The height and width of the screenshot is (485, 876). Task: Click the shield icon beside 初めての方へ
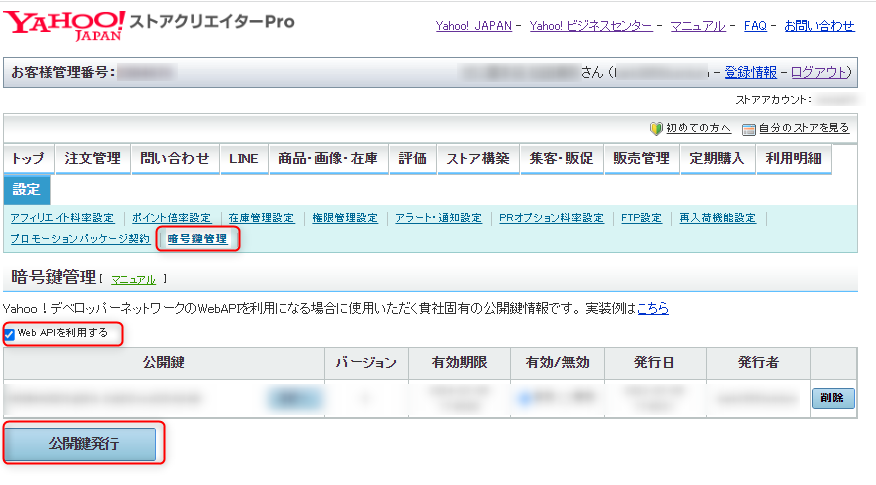(x=656, y=129)
